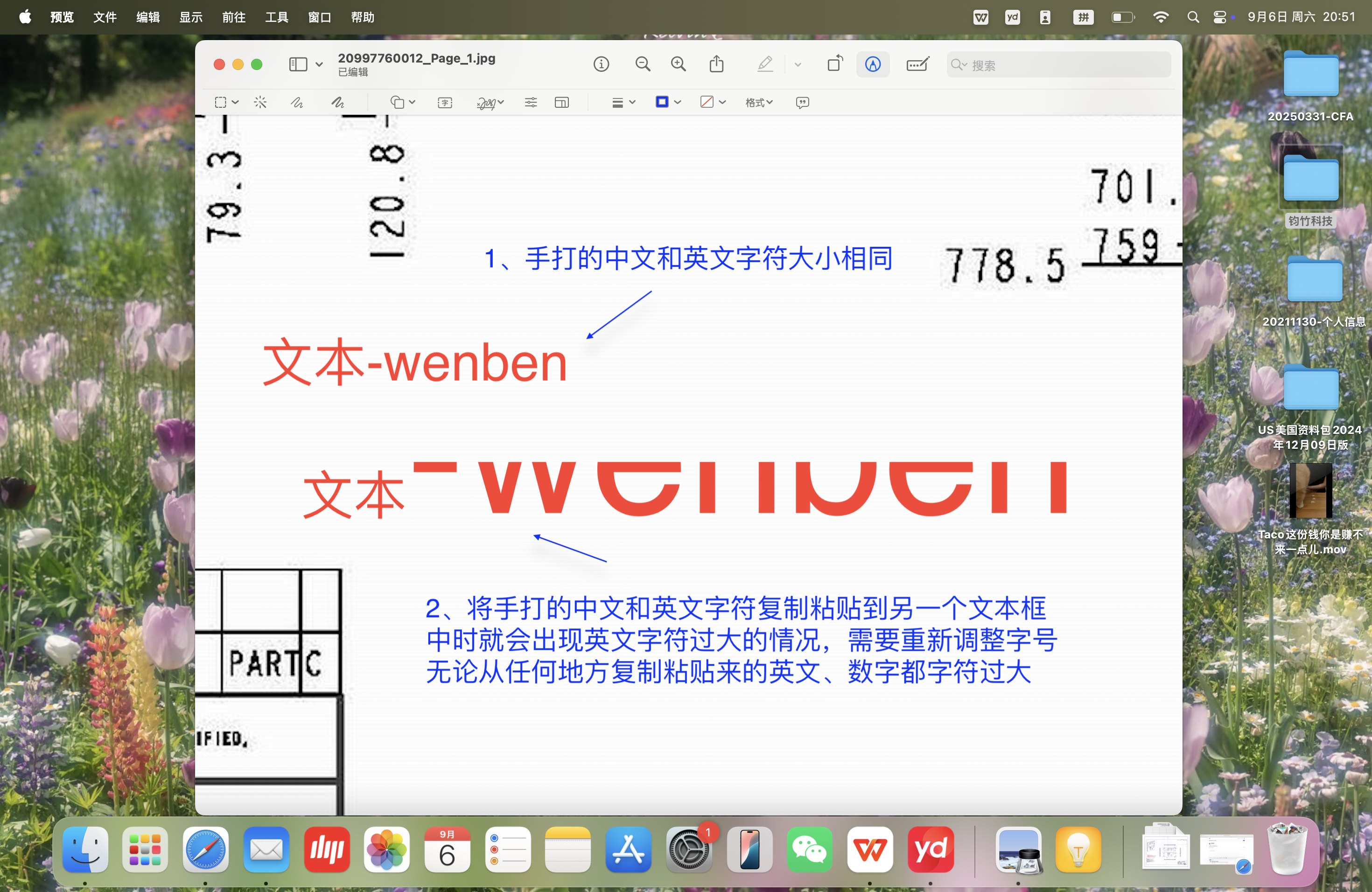The width and height of the screenshot is (1372, 892).
Task: Toggle the sidebar view button
Action: [x=298, y=64]
